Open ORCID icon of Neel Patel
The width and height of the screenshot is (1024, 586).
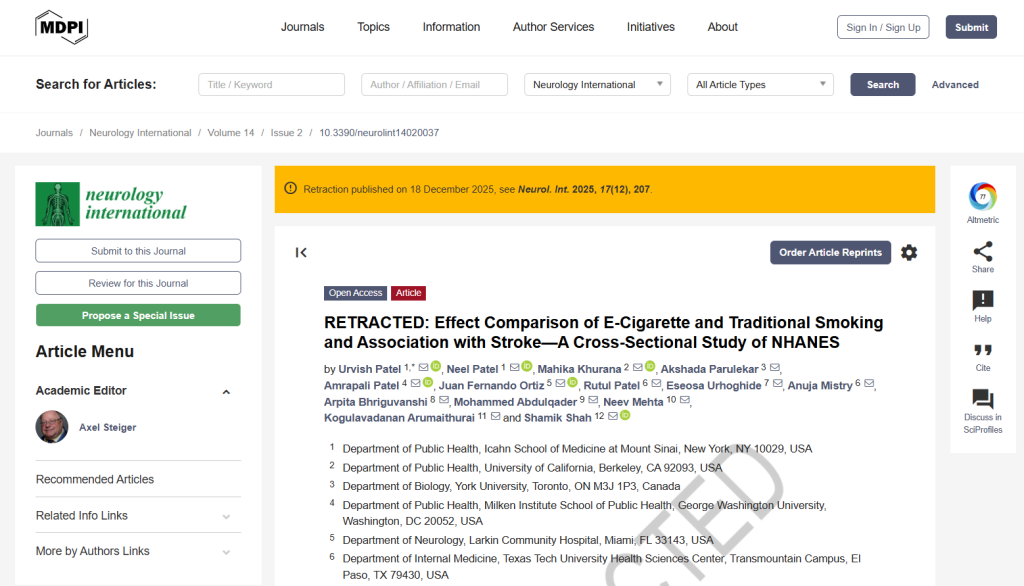pyautogui.click(x=527, y=366)
